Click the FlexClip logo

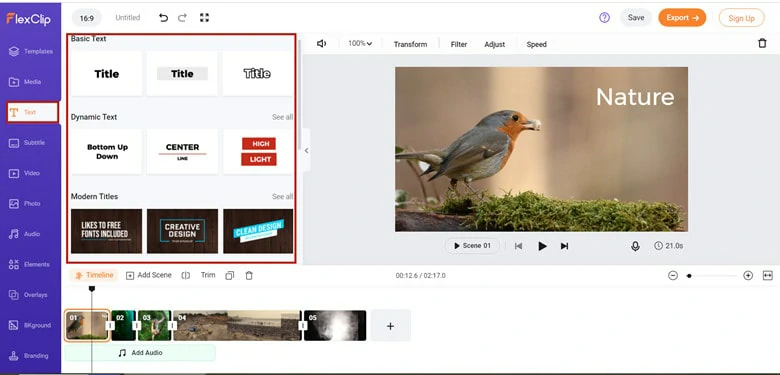(x=28, y=19)
